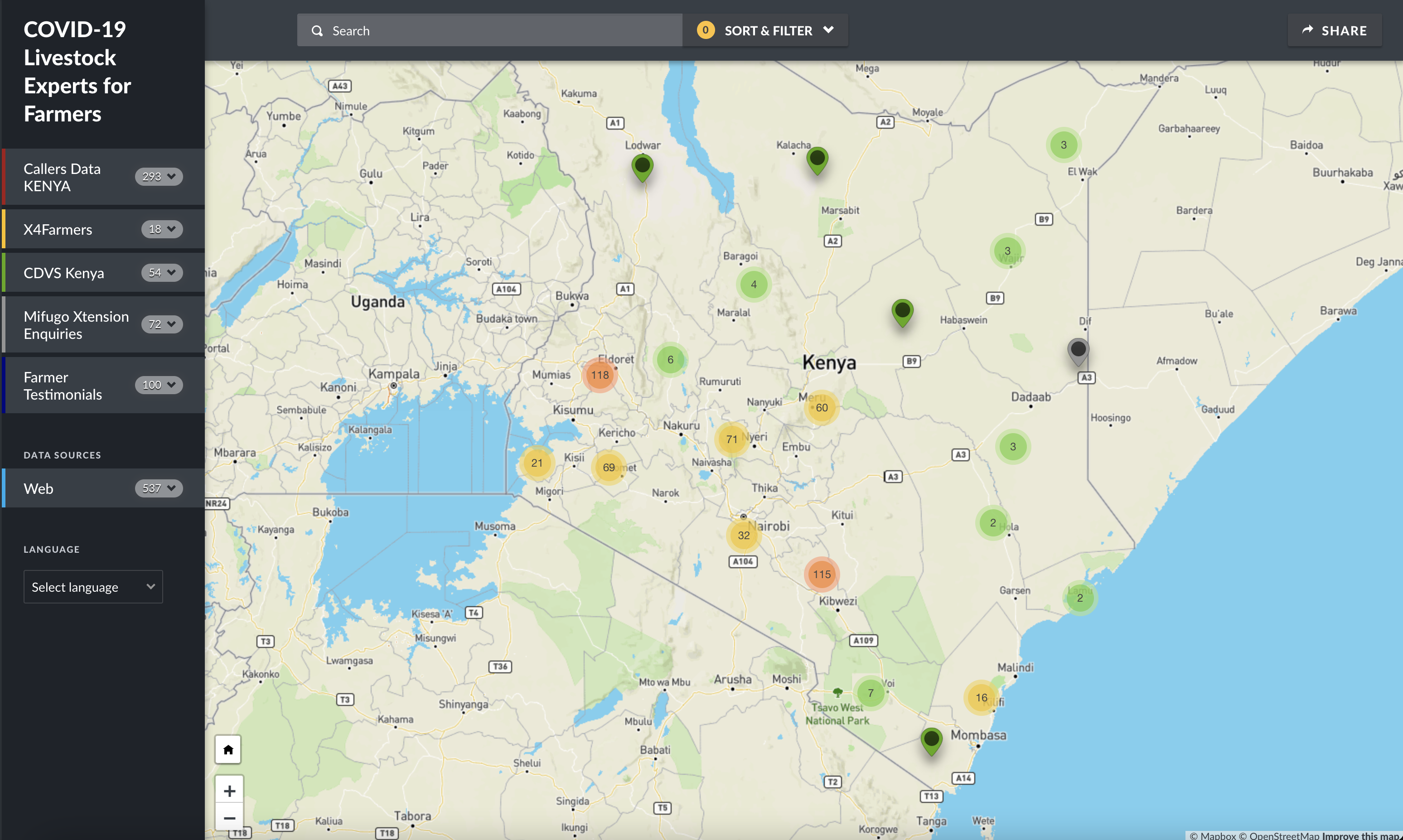
Task: Open the 32 cluster at Nairobi
Action: 744,536
